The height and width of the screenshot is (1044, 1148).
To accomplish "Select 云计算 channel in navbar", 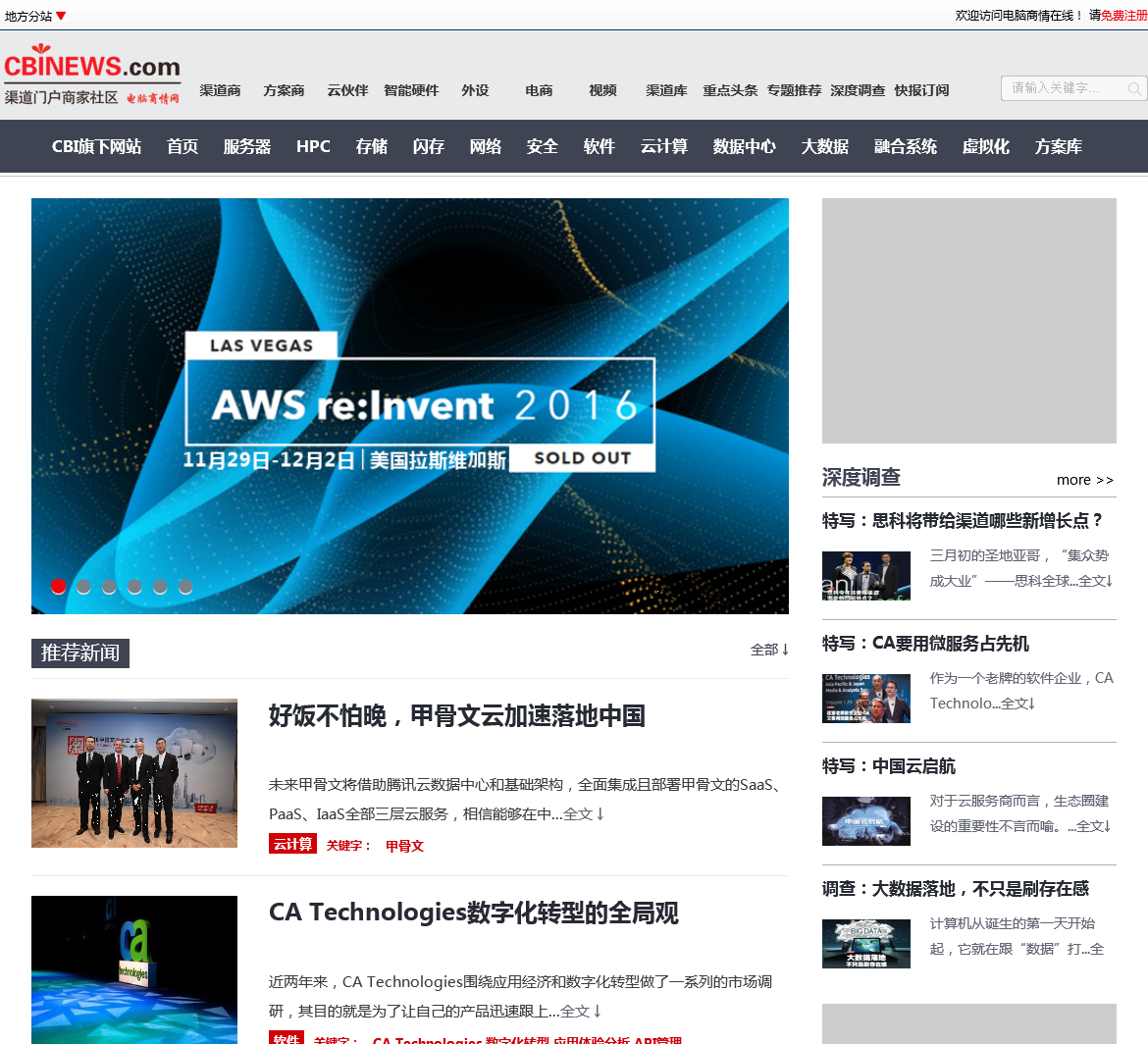I will pyautogui.click(x=664, y=146).
